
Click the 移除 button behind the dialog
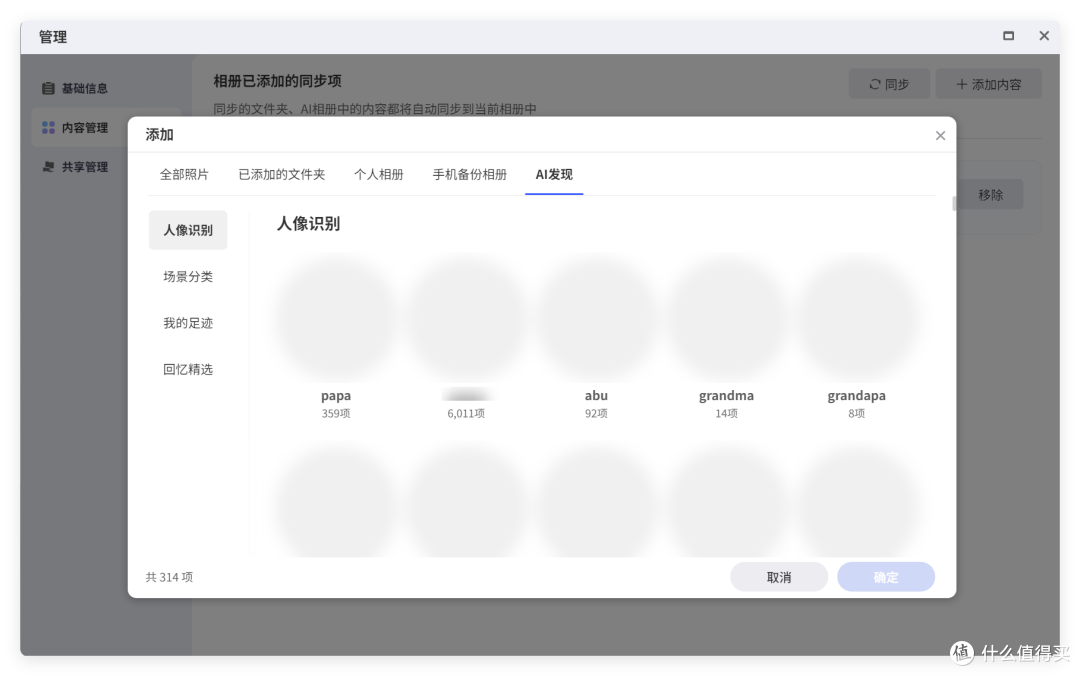[x=990, y=195]
